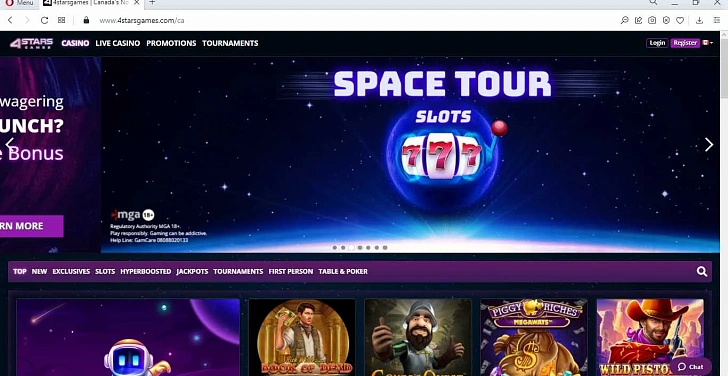
Task: Click the Login button
Action: pyautogui.click(x=657, y=43)
